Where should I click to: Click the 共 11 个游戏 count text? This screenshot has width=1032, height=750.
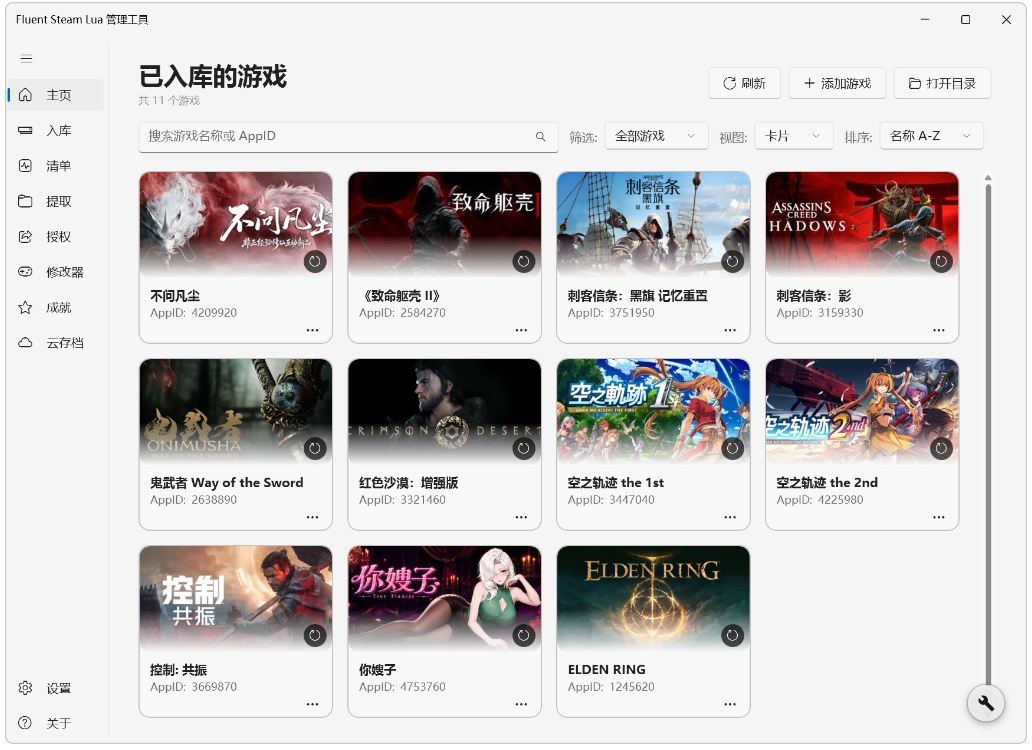[x=169, y=101]
